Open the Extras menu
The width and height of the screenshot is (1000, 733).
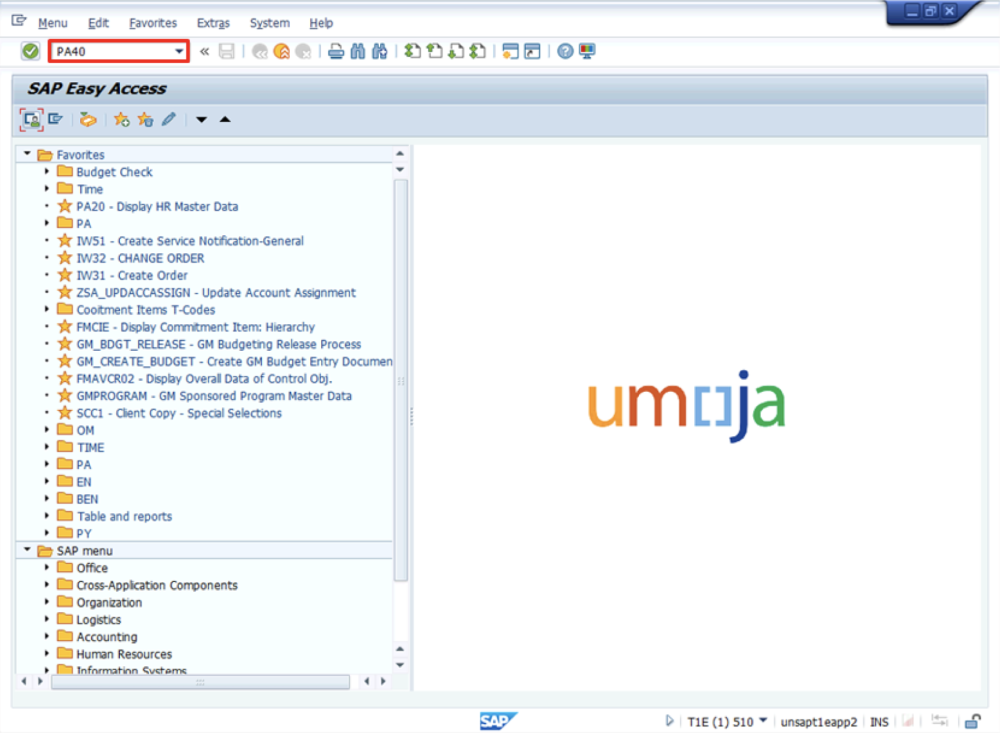pyautogui.click(x=213, y=23)
